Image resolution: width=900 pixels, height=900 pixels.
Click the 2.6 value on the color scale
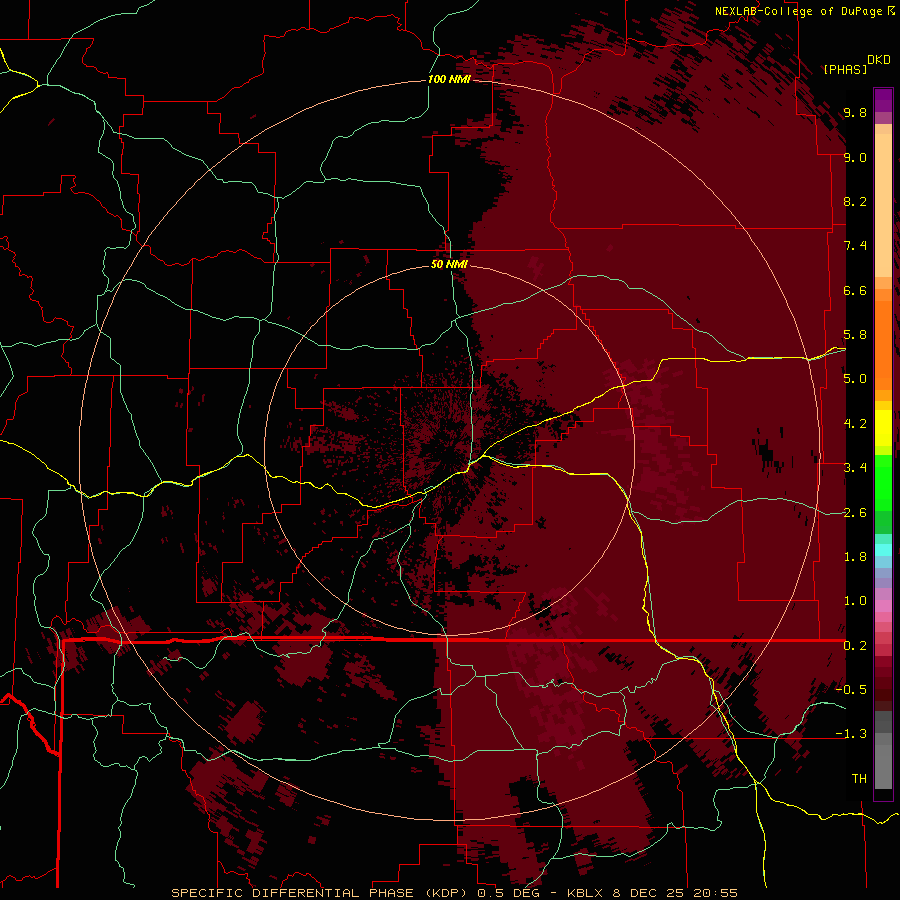855,513
